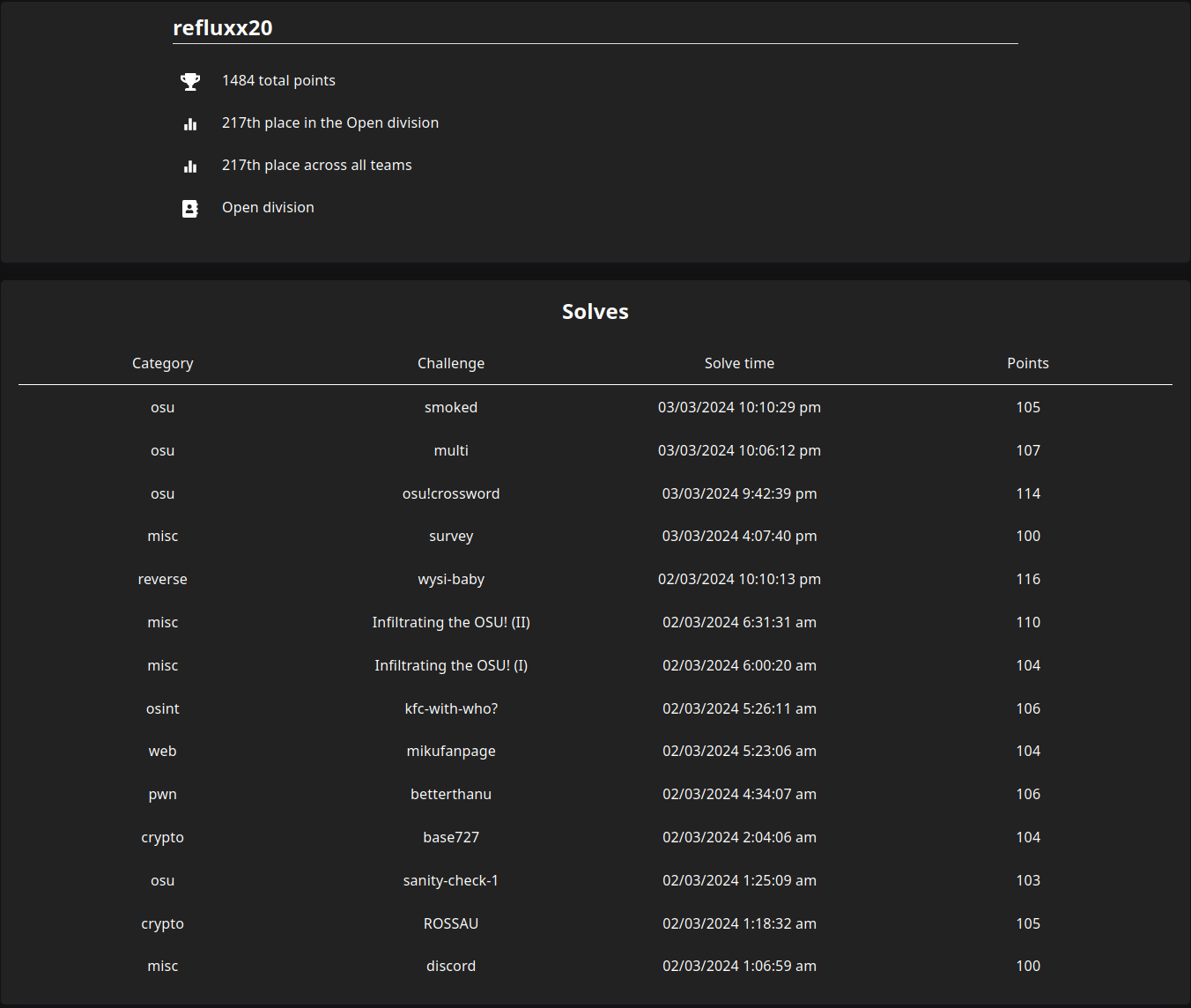
Task: Click the reverse category cell
Action: (163, 579)
